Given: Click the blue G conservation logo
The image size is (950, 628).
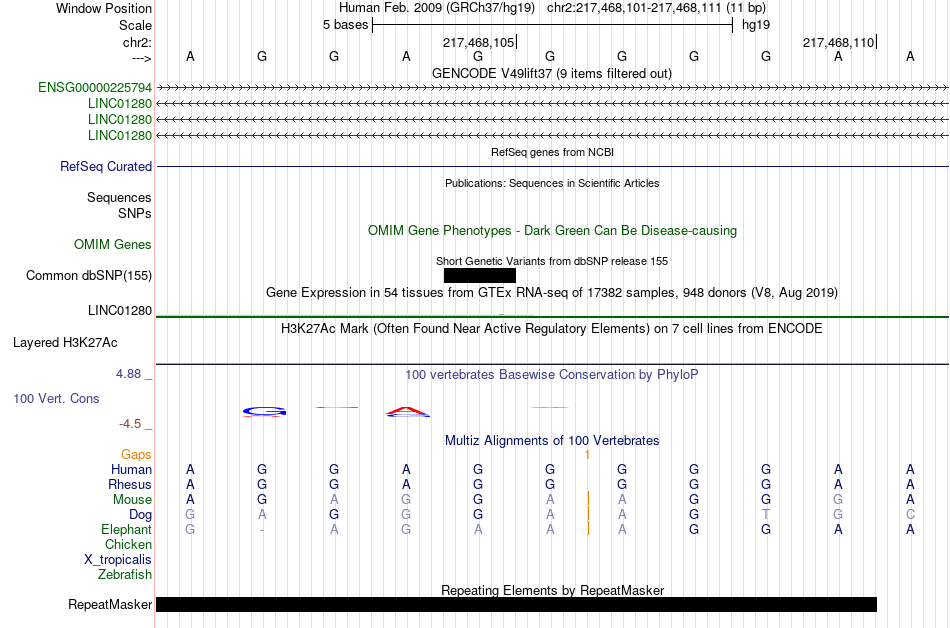Looking at the screenshot, I should tap(264, 412).
